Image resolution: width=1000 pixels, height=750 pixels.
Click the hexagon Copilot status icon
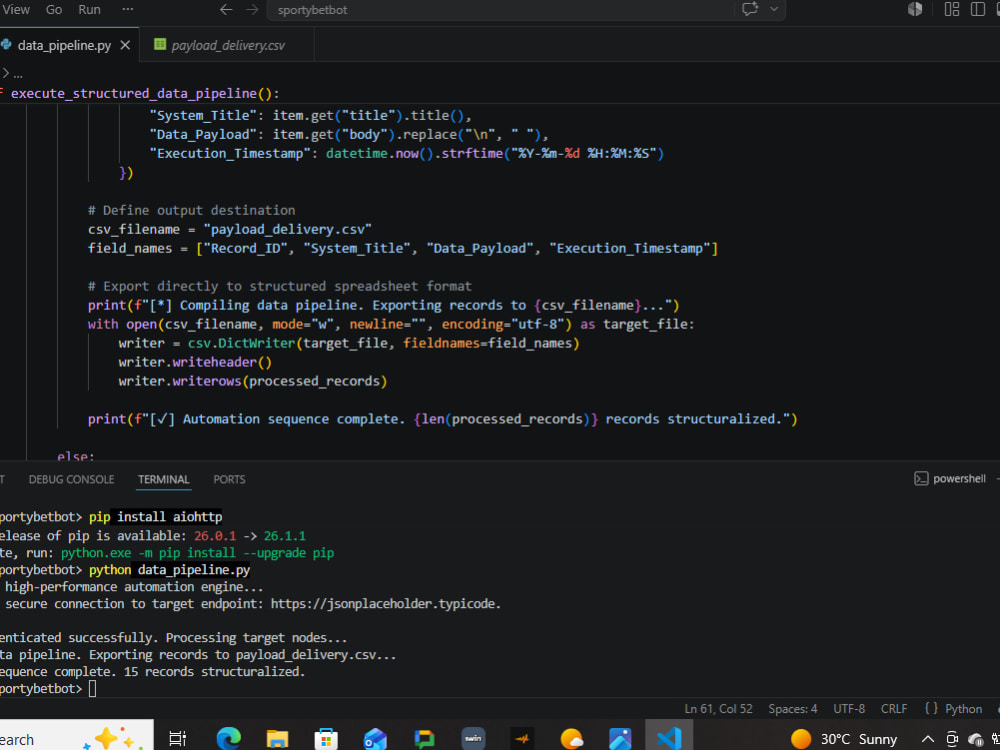tap(915, 9)
